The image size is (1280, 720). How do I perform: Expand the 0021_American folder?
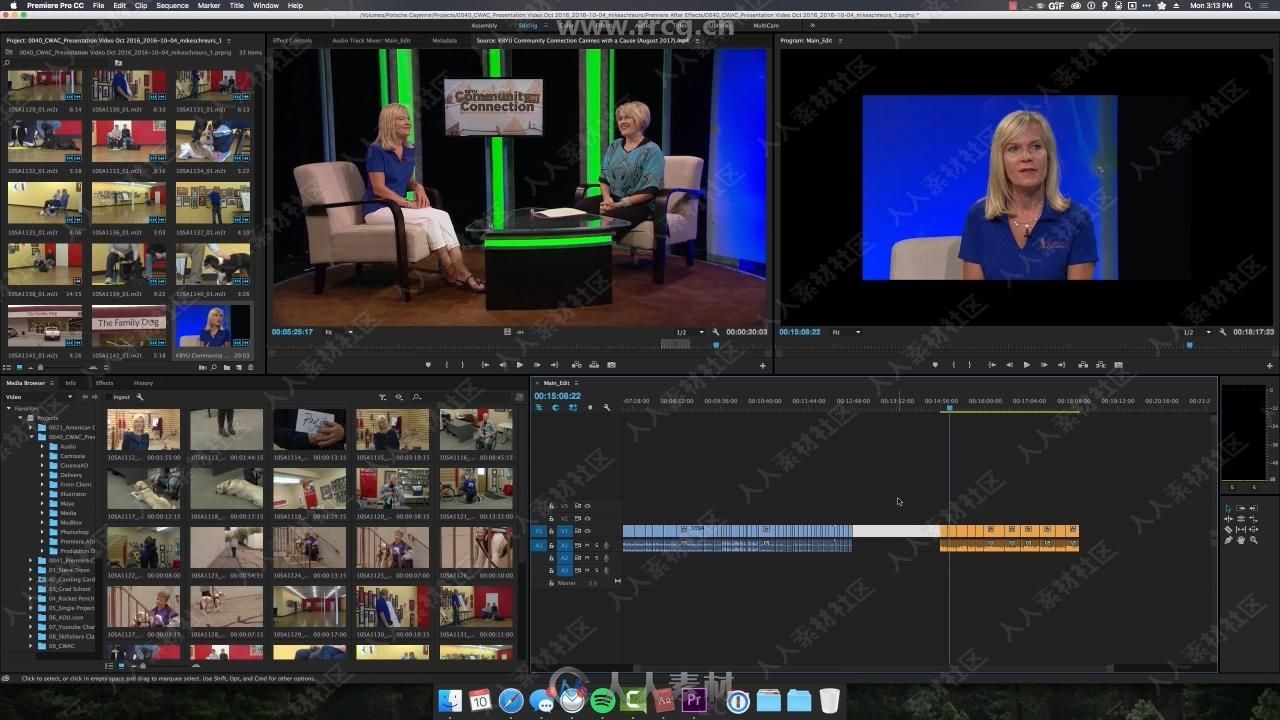(30, 428)
